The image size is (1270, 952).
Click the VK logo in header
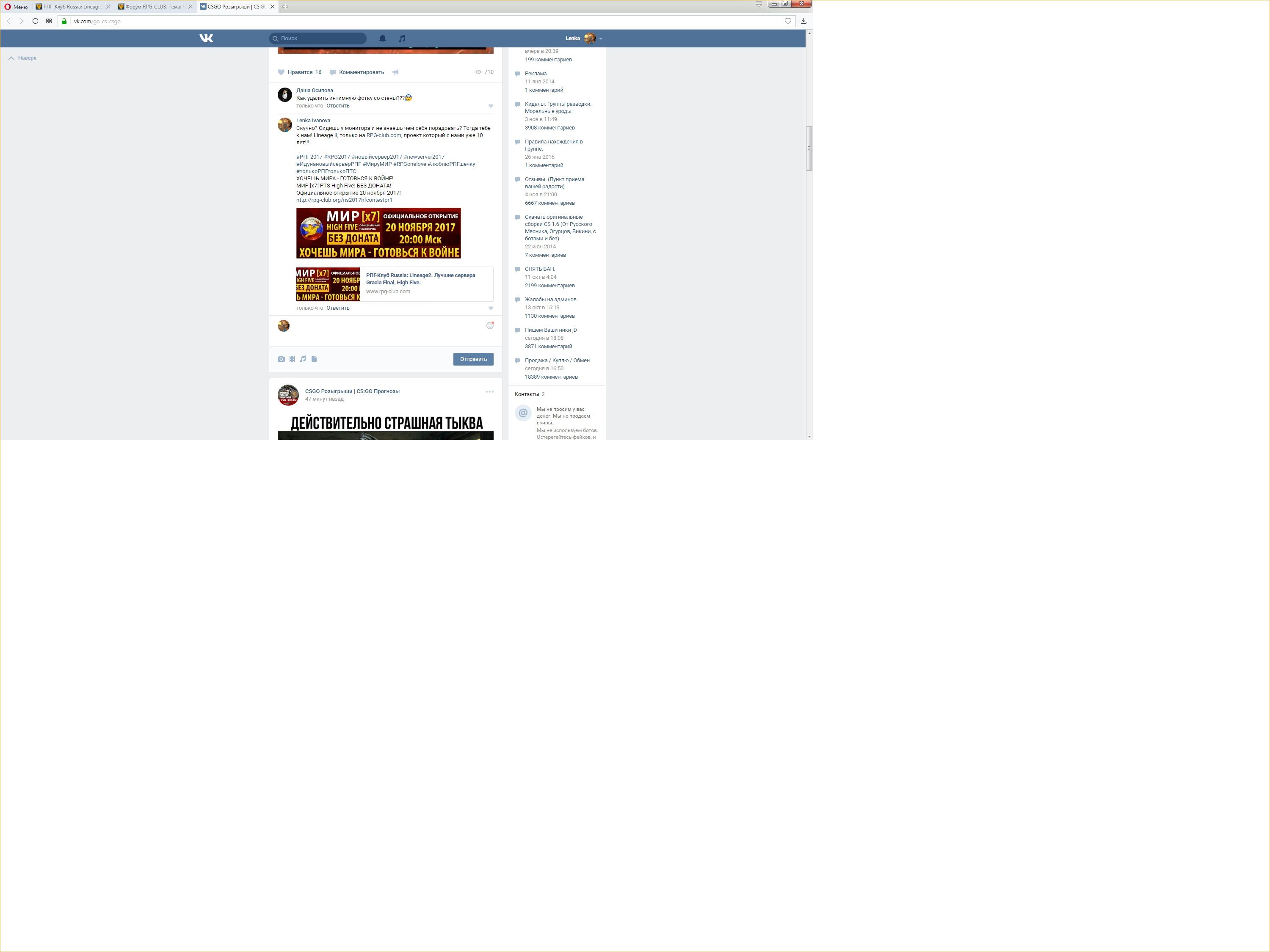click(x=206, y=39)
